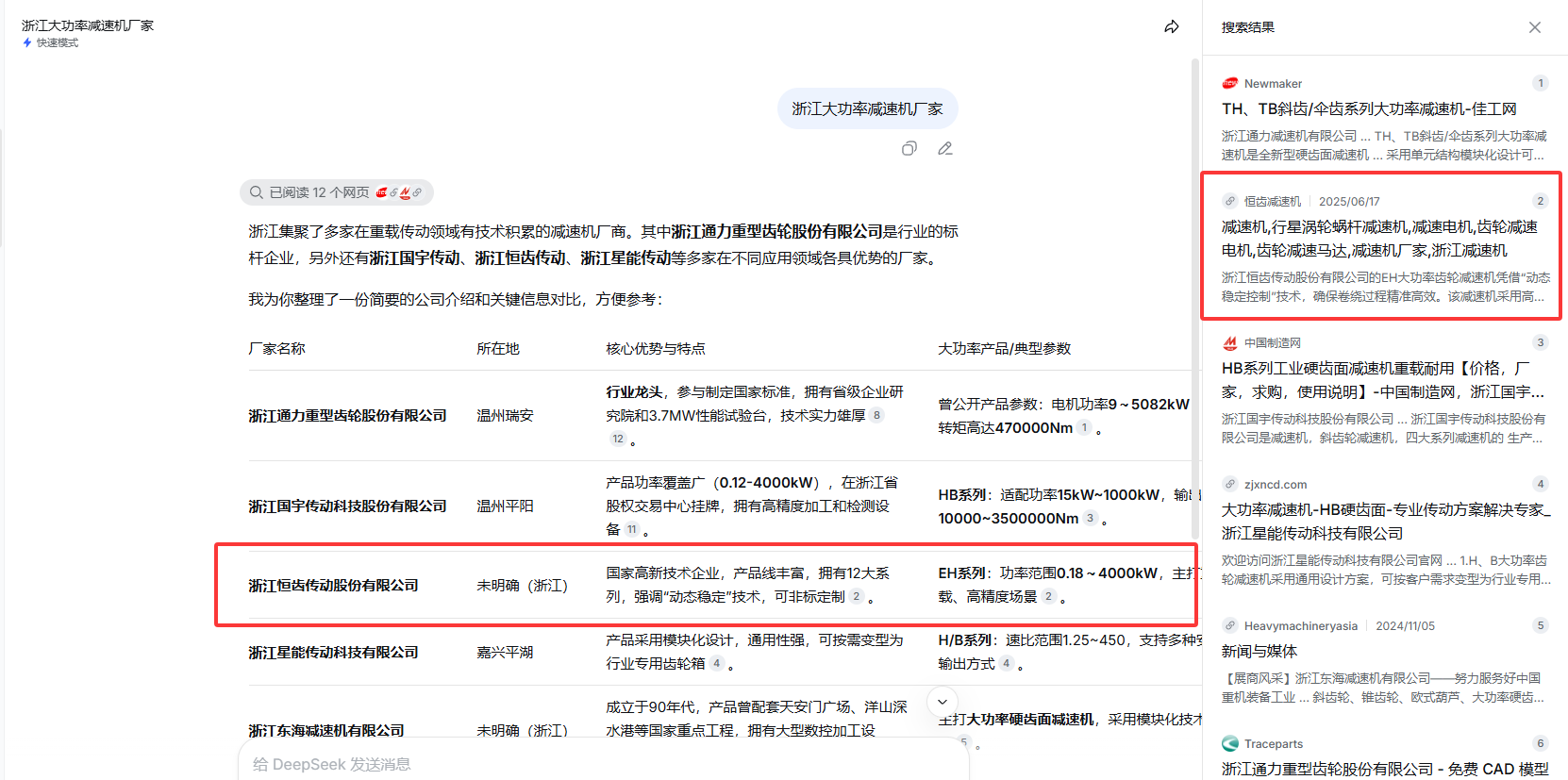Click the 搜索结果 panel heading
1568x780 pixels.
(1248, 27)
